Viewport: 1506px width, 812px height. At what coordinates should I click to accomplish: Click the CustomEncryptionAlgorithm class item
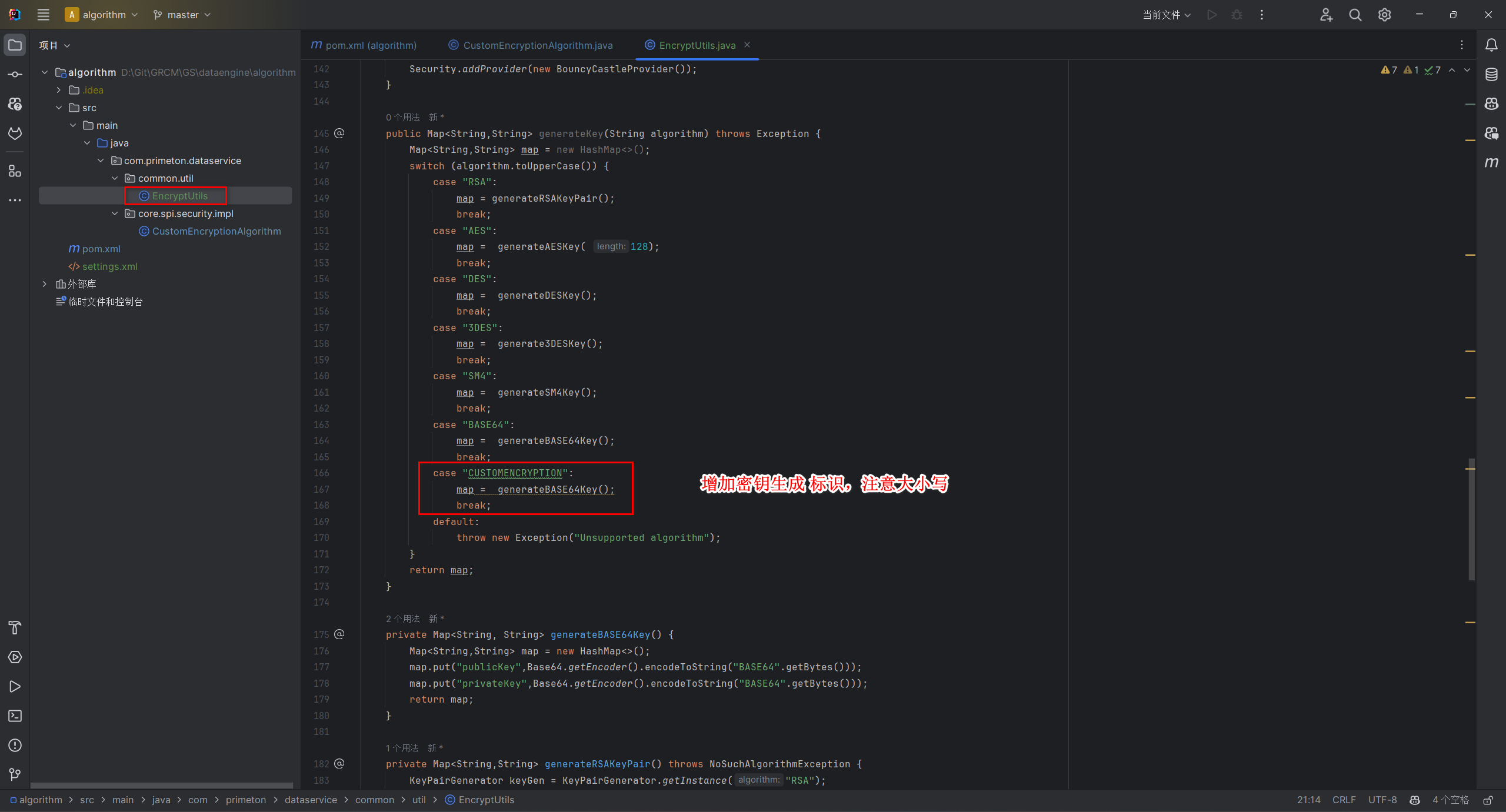click(x=215, y=231)
